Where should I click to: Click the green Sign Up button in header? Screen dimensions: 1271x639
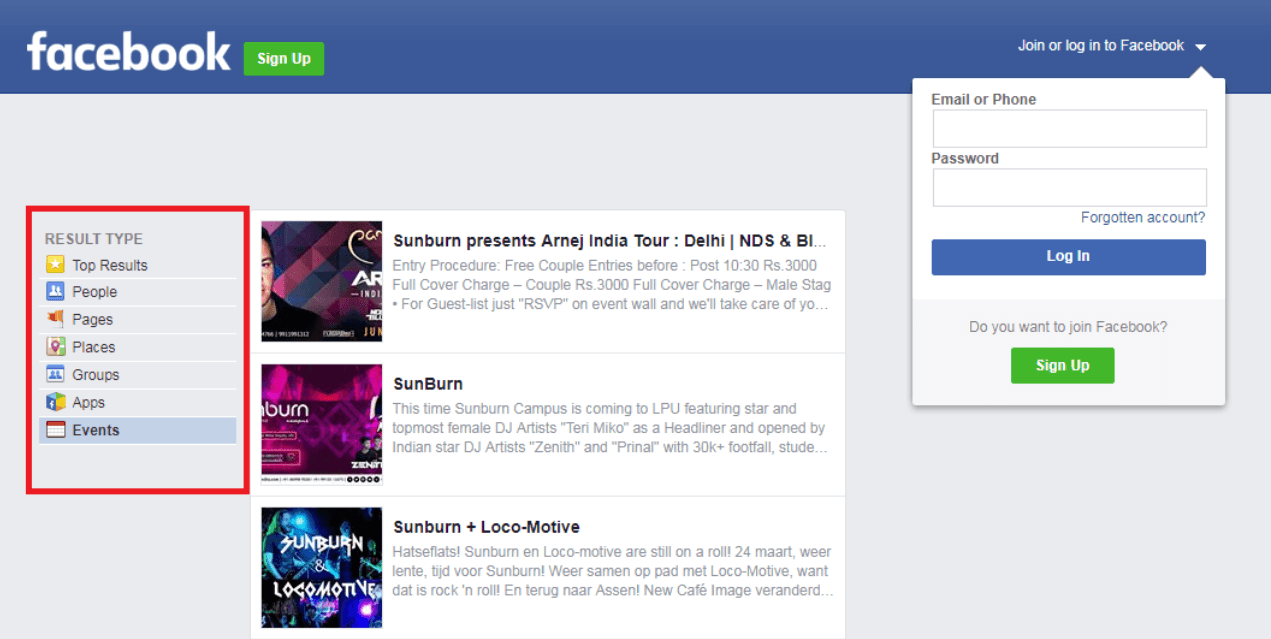284,58
